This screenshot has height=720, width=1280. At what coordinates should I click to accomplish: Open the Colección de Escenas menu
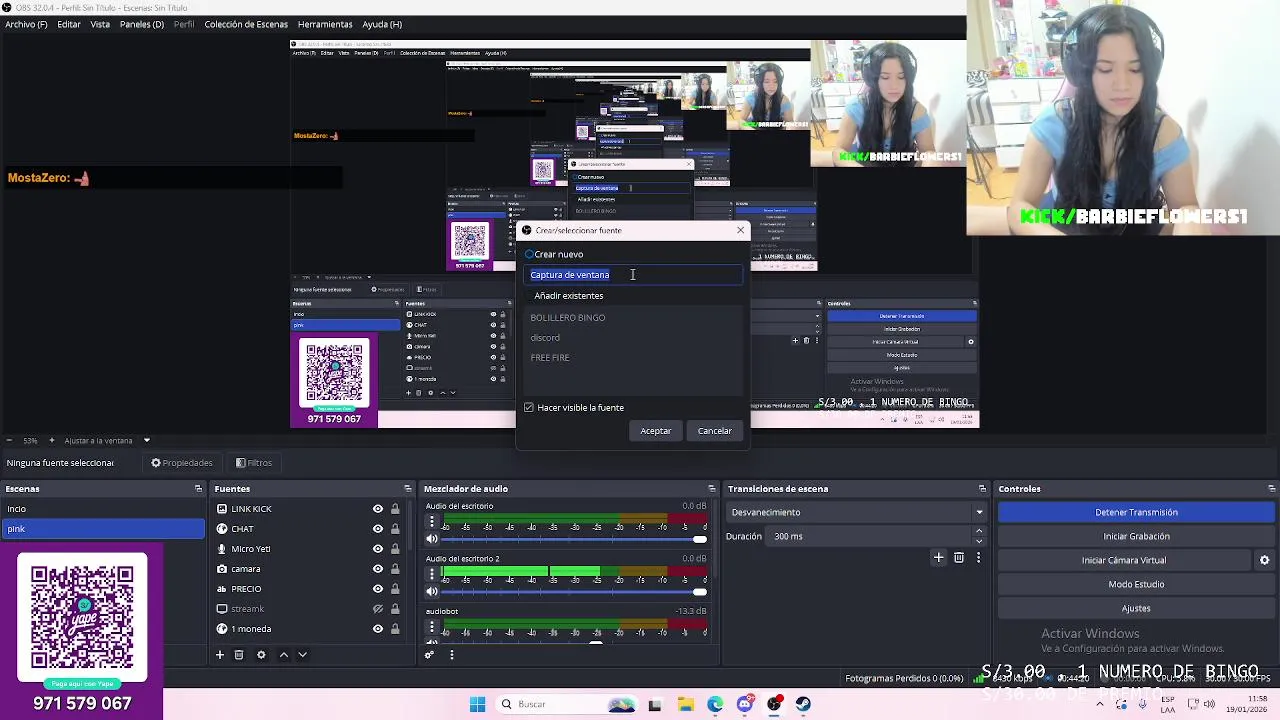click(246, 24)
